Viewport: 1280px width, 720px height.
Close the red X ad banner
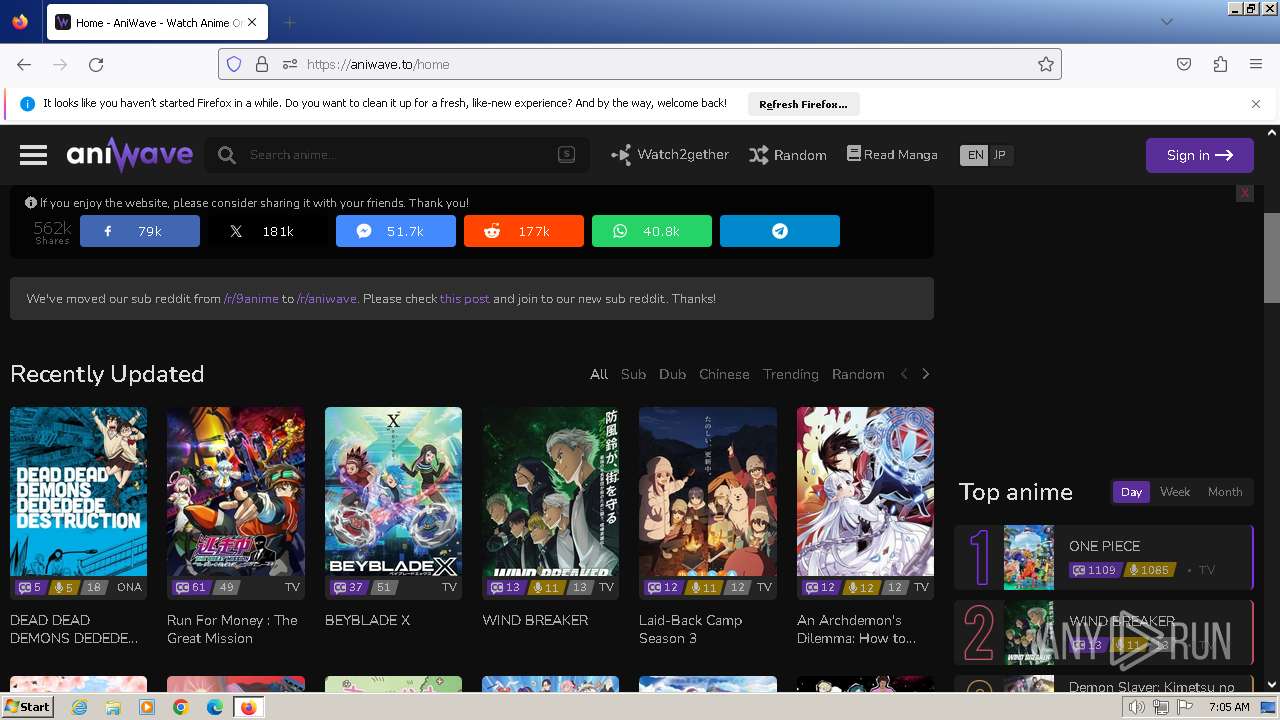[x=1245, y=193]
